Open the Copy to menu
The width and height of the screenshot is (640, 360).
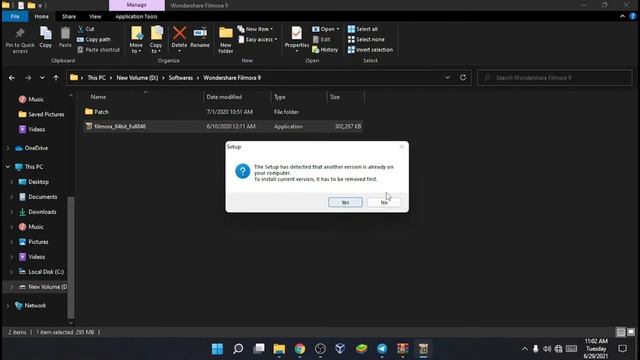156,40
